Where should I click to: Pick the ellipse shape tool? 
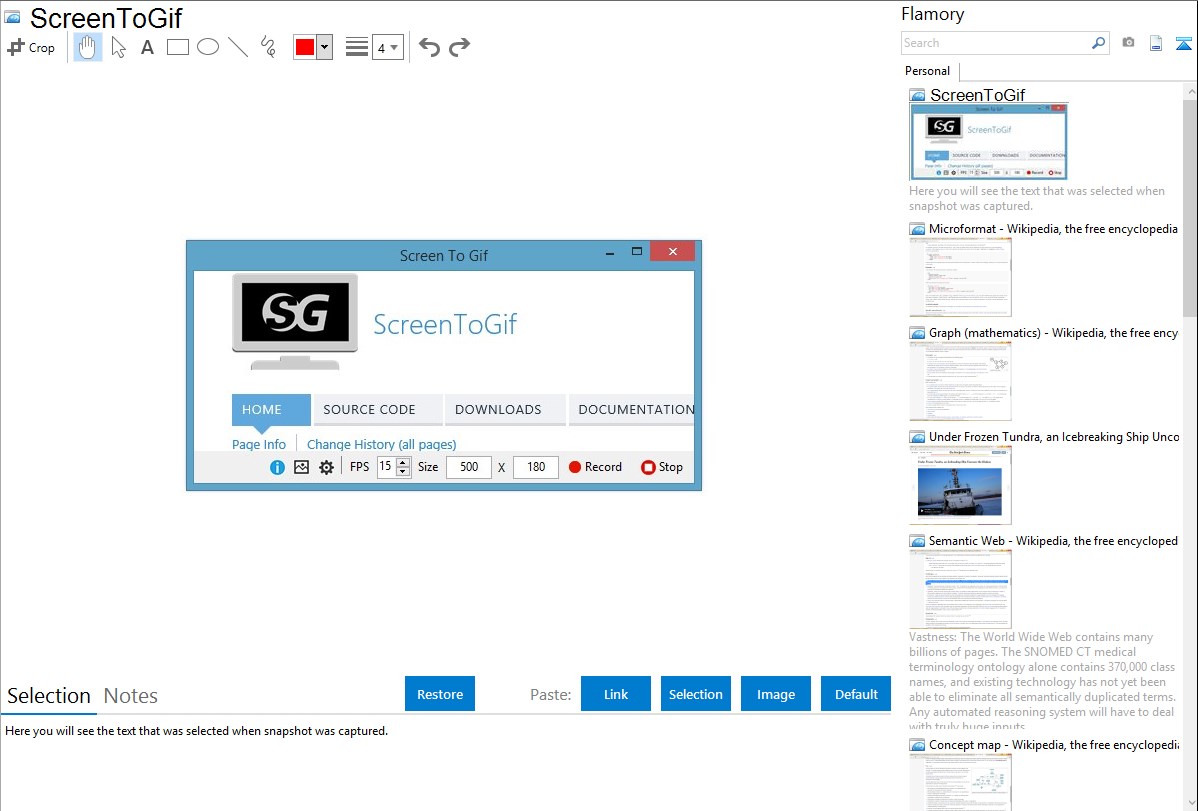click(x=208, y=47)
